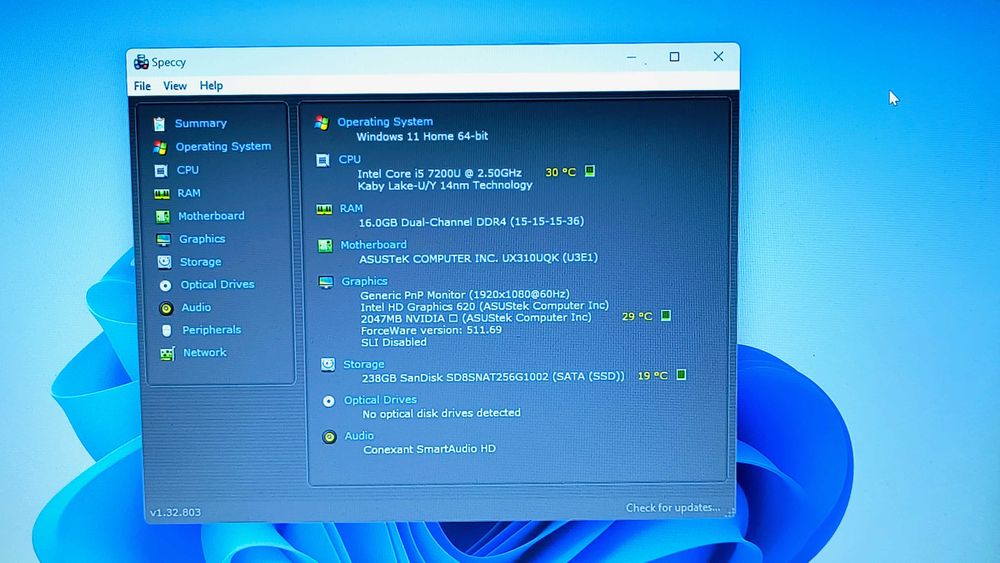Click the RAM icon in summary pane
This screenshot has height=563, width=1000.
pos(324,209)
